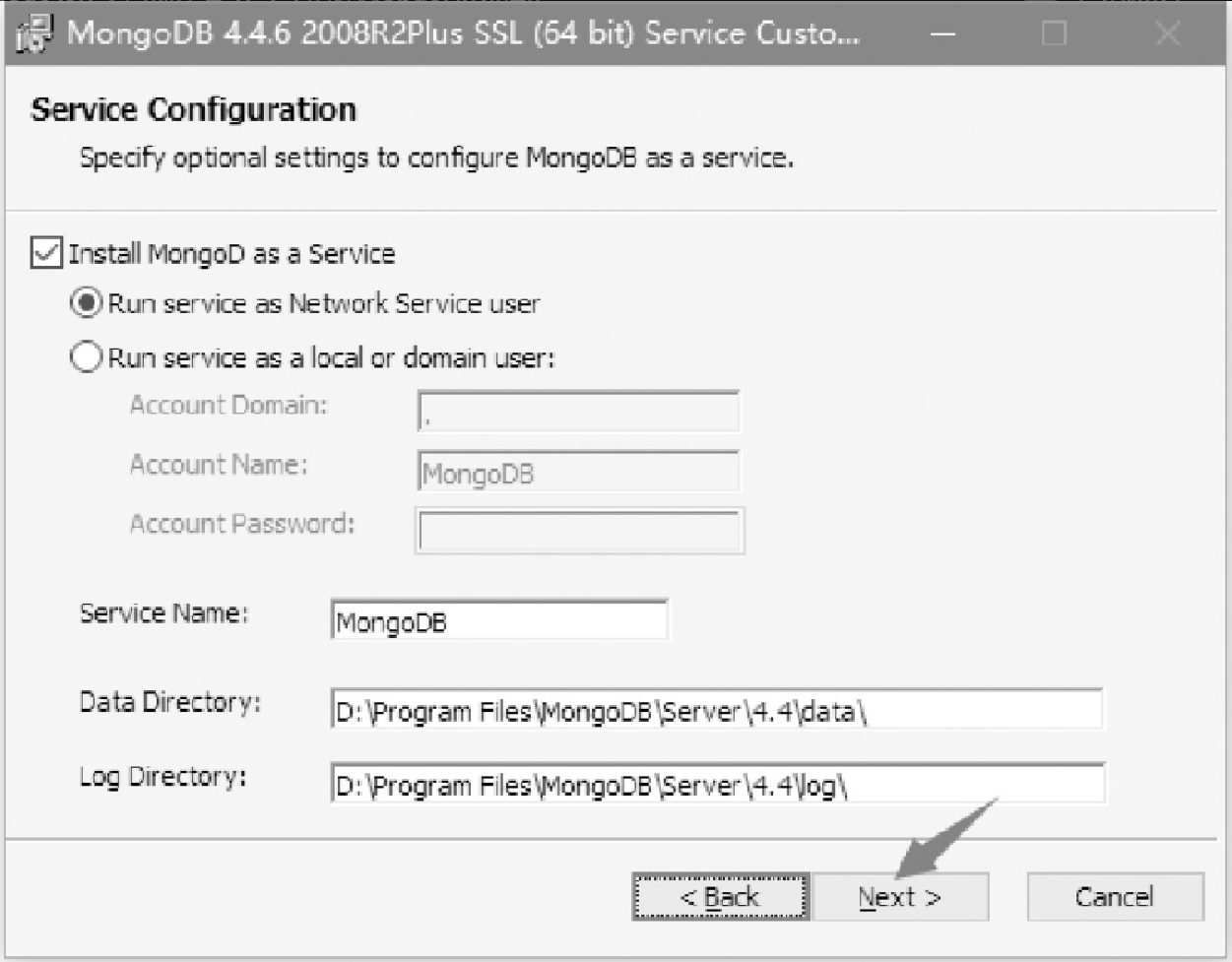This screenshot has height=962, width=1232.
Task: Click the Log Directory path field
Action: tap(718, 783)
